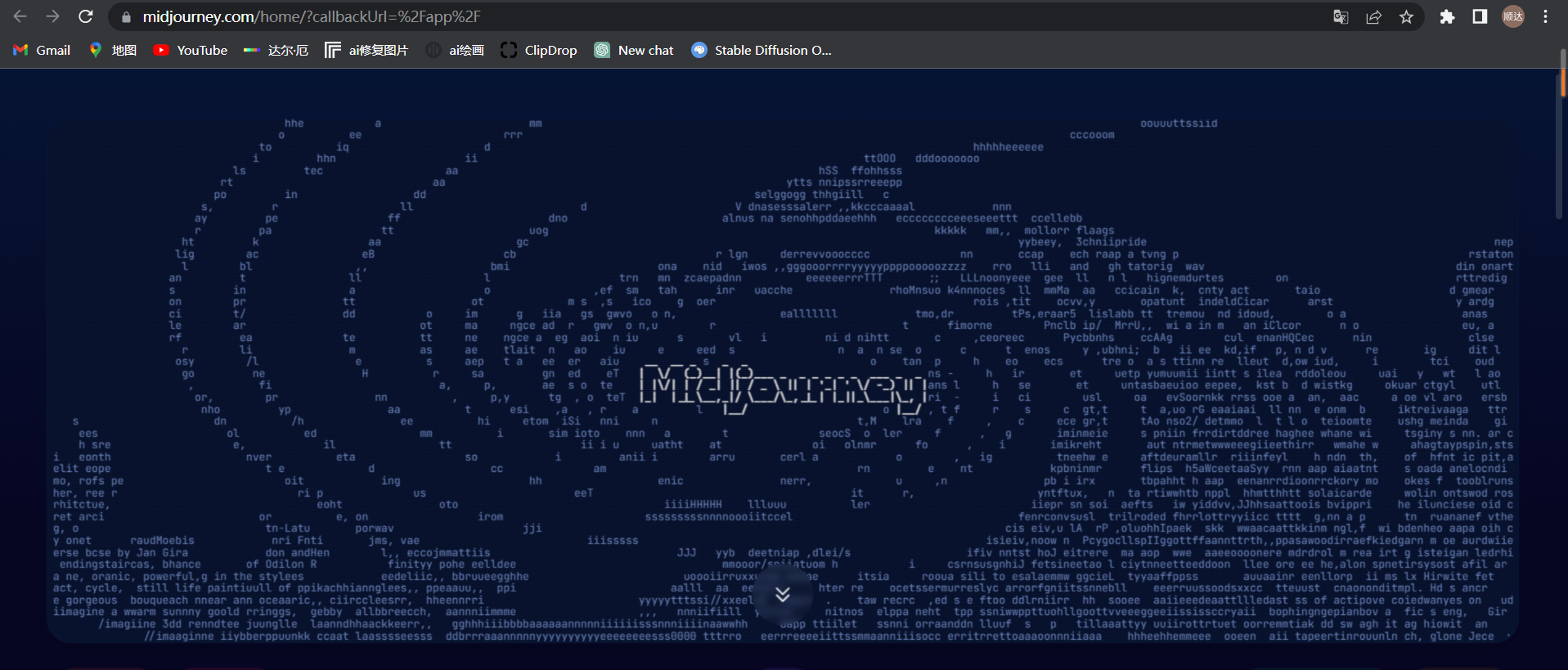Screen dimensions: 1568x670
Task: Share this page via share icon
Action: [x=1373, y=16]
